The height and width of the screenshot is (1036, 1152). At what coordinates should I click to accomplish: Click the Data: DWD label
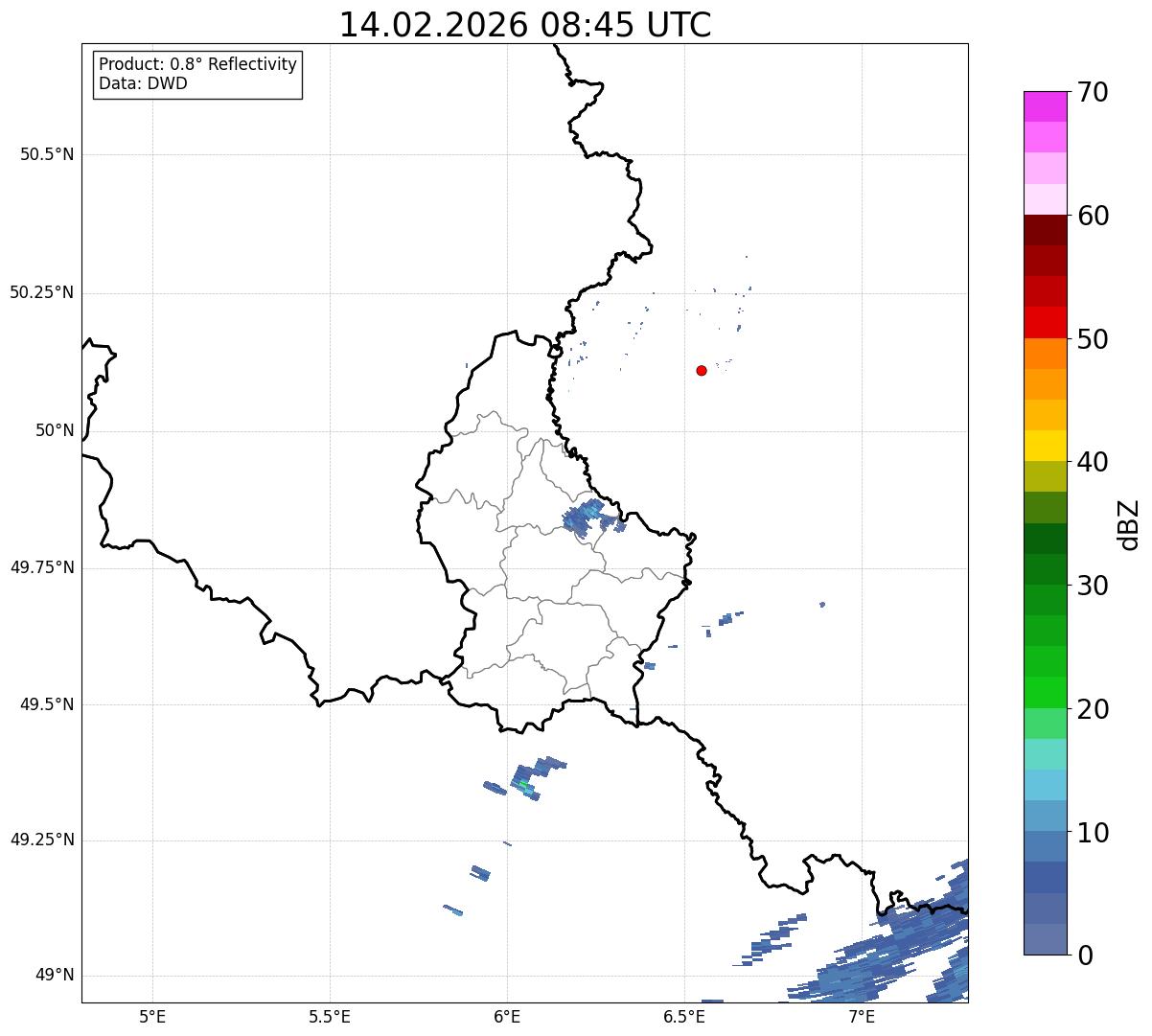(x=143, y=83)
